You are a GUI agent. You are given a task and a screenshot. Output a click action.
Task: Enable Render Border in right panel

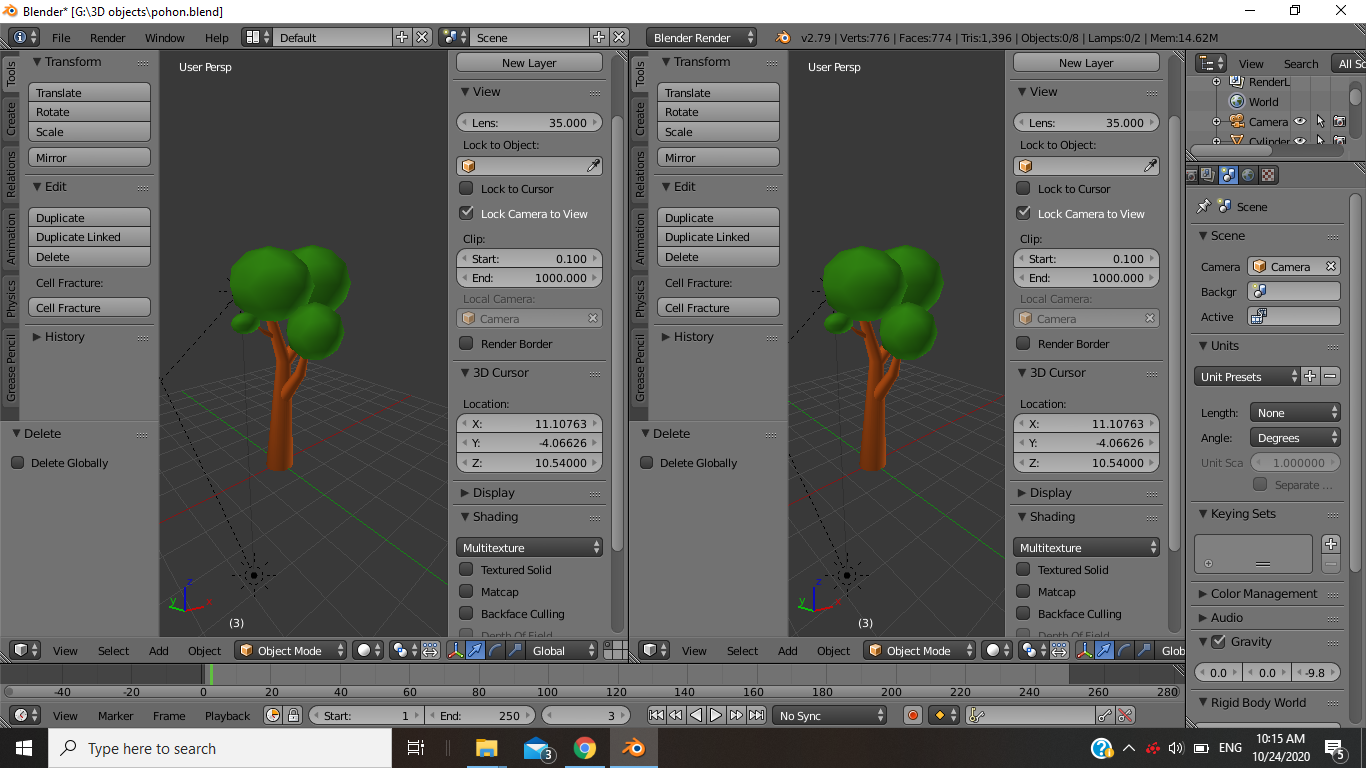(x=1023, y=343)
